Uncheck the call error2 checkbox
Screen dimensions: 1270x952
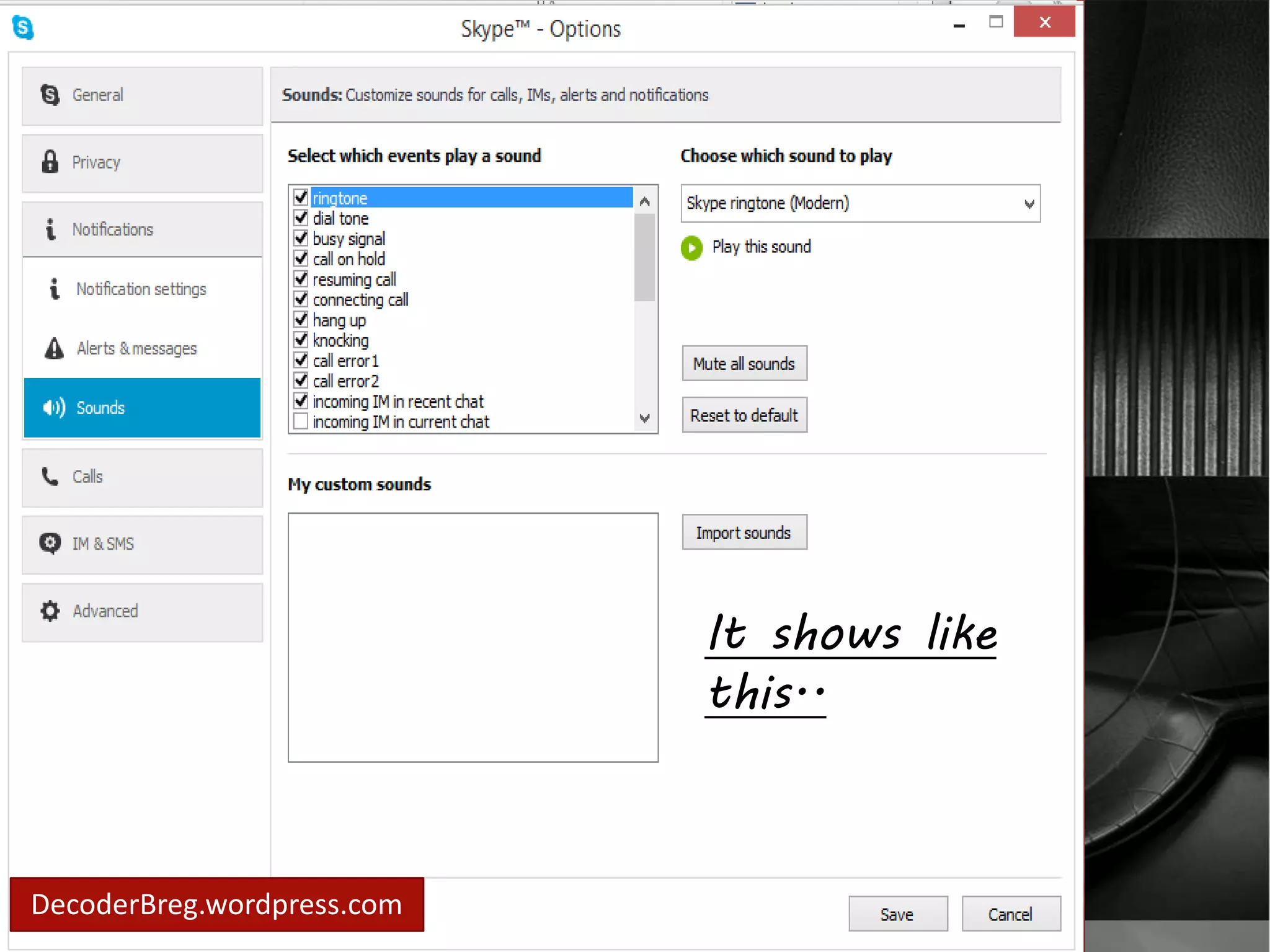pos(301,381)
